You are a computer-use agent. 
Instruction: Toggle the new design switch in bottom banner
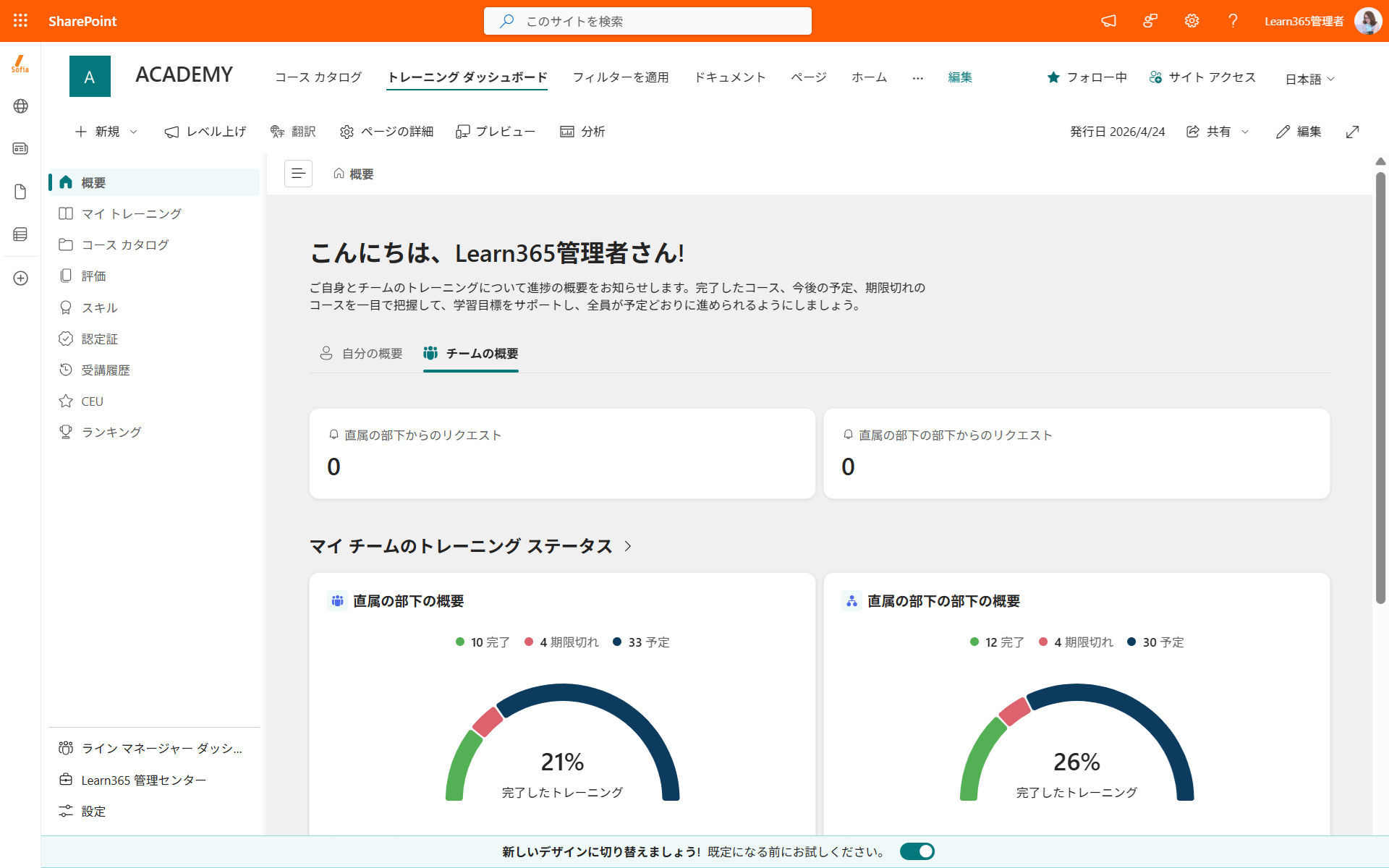pos(917,851)
